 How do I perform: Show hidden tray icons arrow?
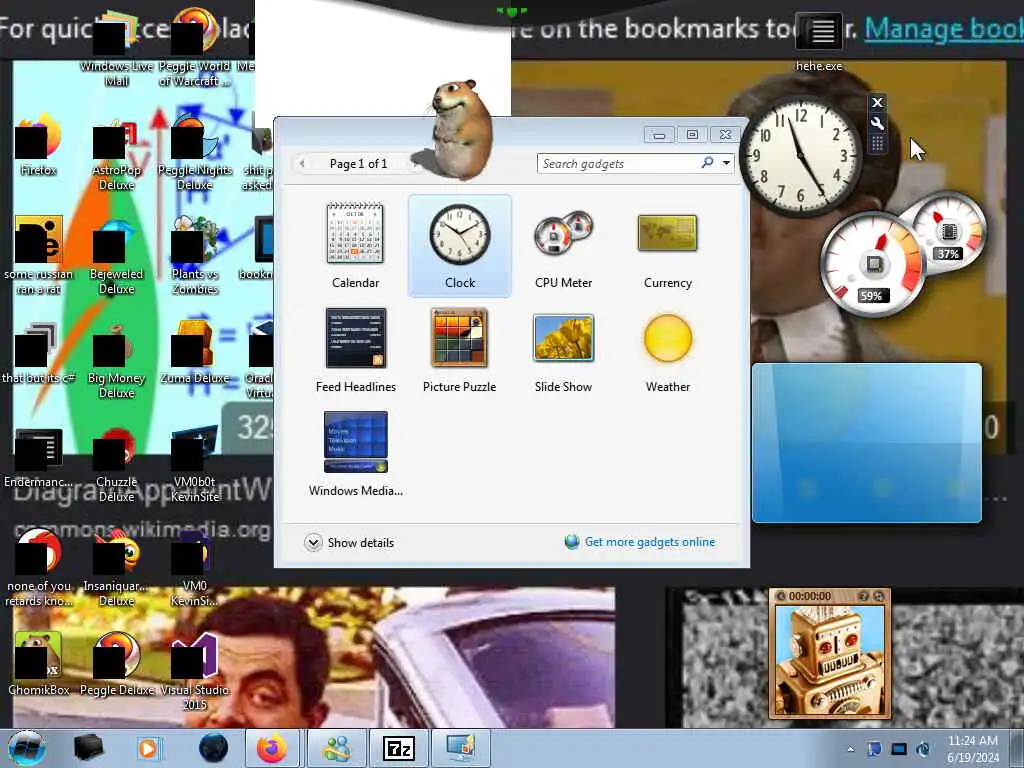(850, 749)
